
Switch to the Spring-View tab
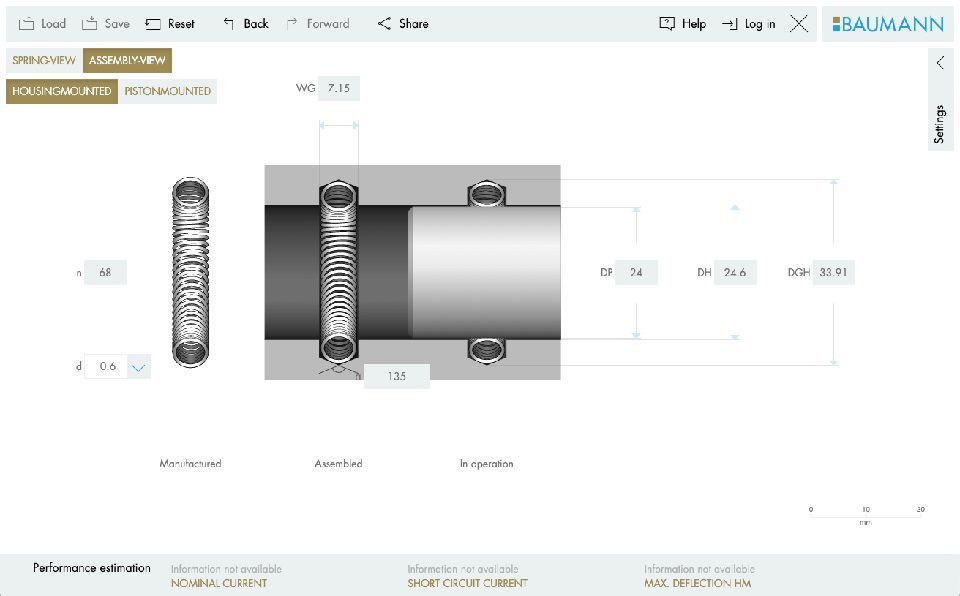[x=44, y=61]
